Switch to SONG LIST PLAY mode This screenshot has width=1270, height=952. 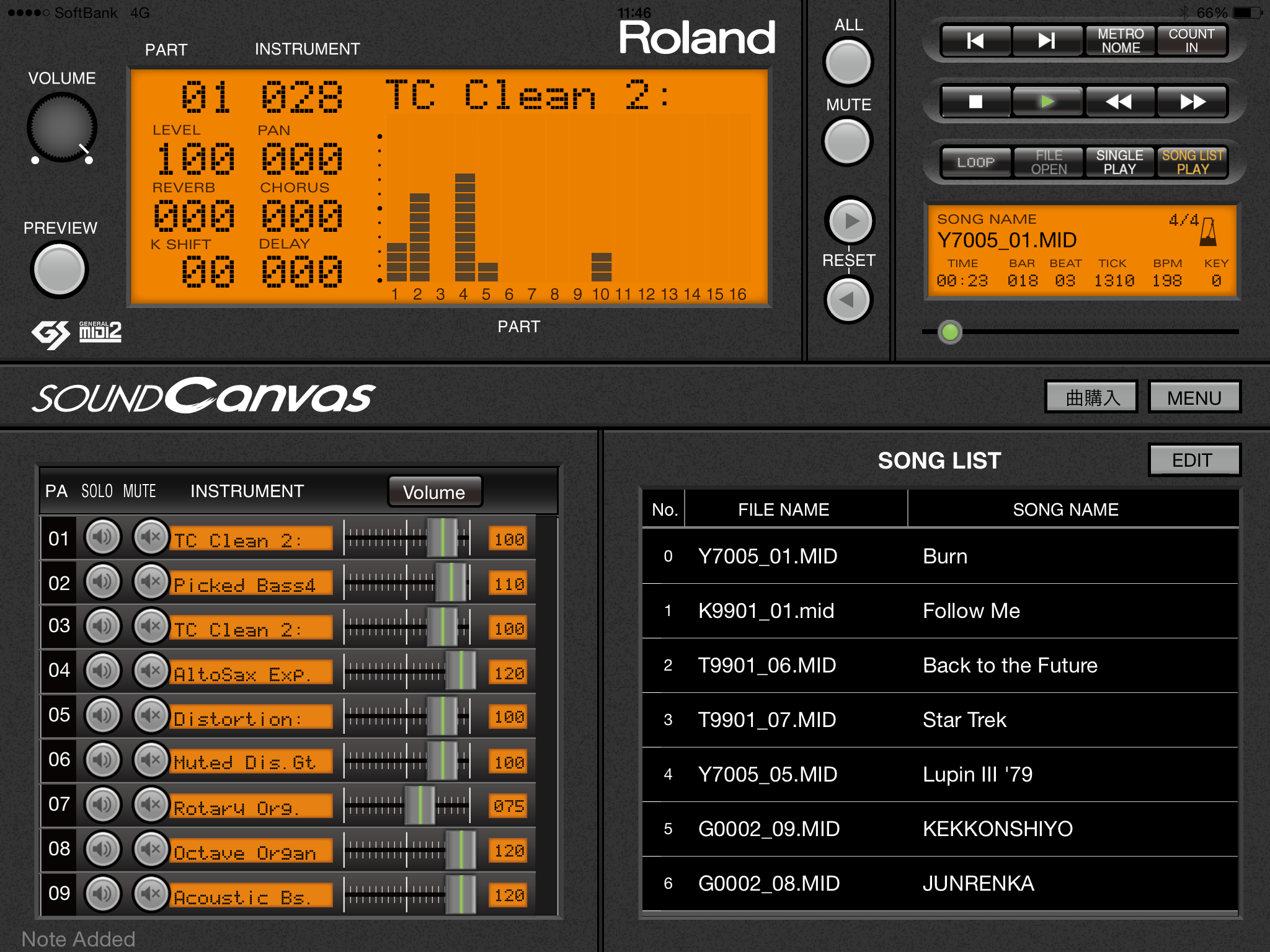[x=1192, y=162]
